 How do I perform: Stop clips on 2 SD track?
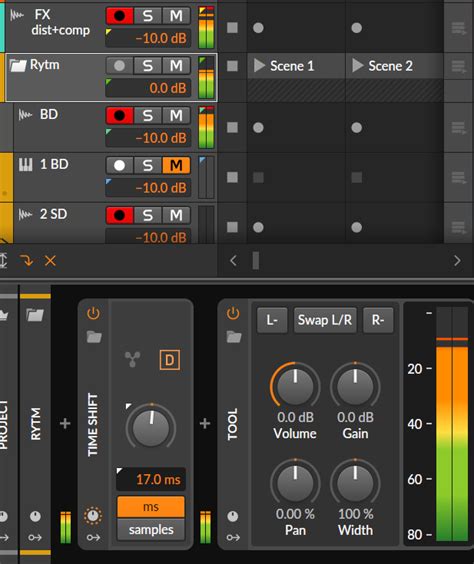[x=232, y=227]
